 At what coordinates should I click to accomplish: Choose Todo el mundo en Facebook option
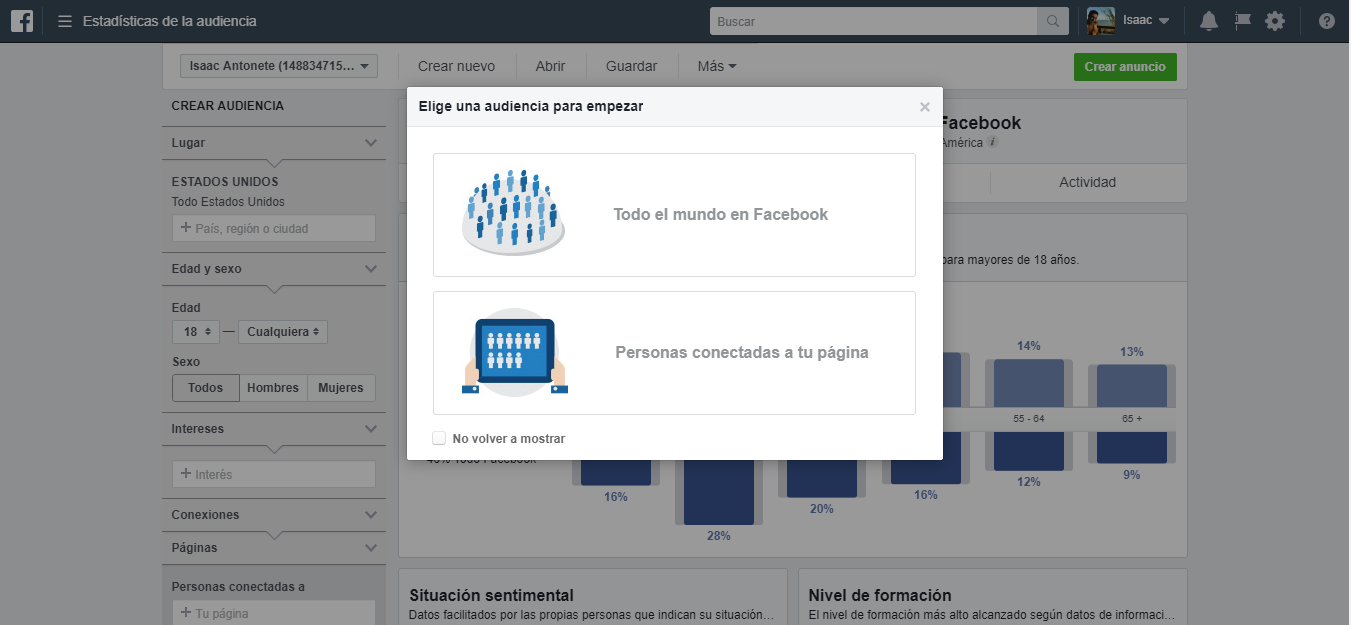674,215
